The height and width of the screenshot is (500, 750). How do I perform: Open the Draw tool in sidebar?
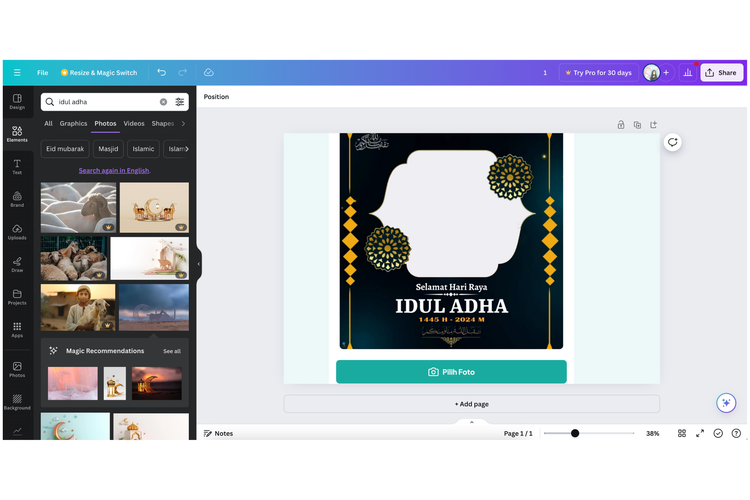[x=17, y=264]
